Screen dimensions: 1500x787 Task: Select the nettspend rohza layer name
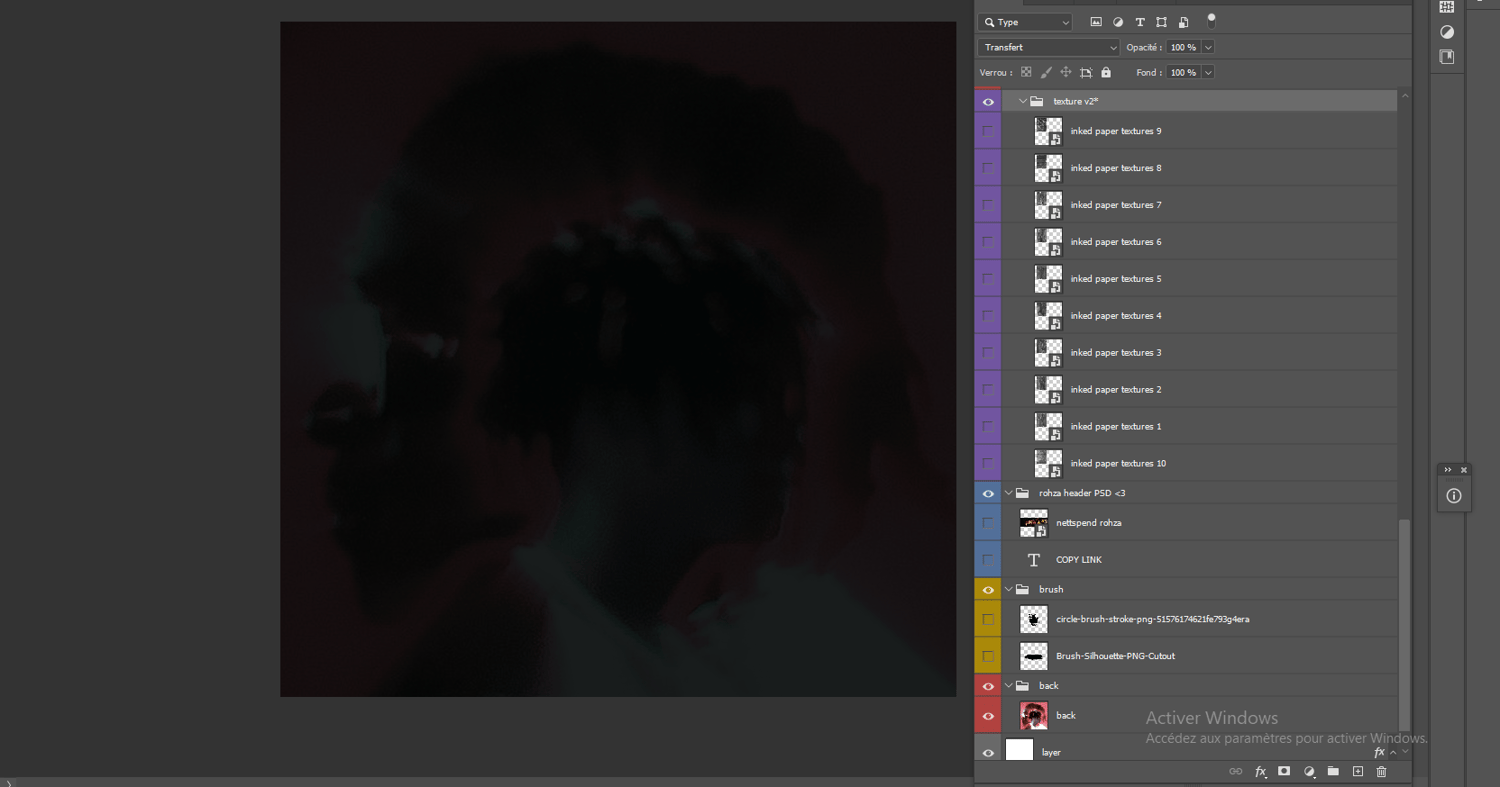[1089, 523]
